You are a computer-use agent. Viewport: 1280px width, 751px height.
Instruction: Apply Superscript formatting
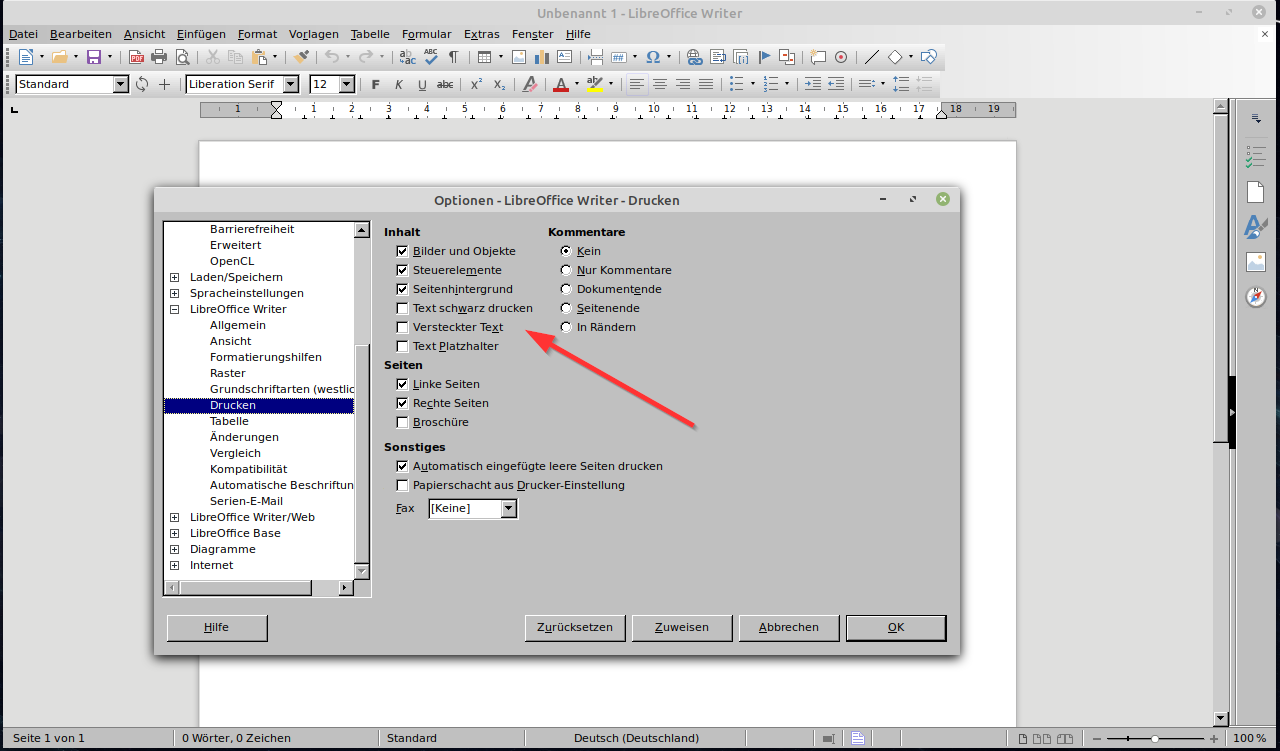(477, 85)
